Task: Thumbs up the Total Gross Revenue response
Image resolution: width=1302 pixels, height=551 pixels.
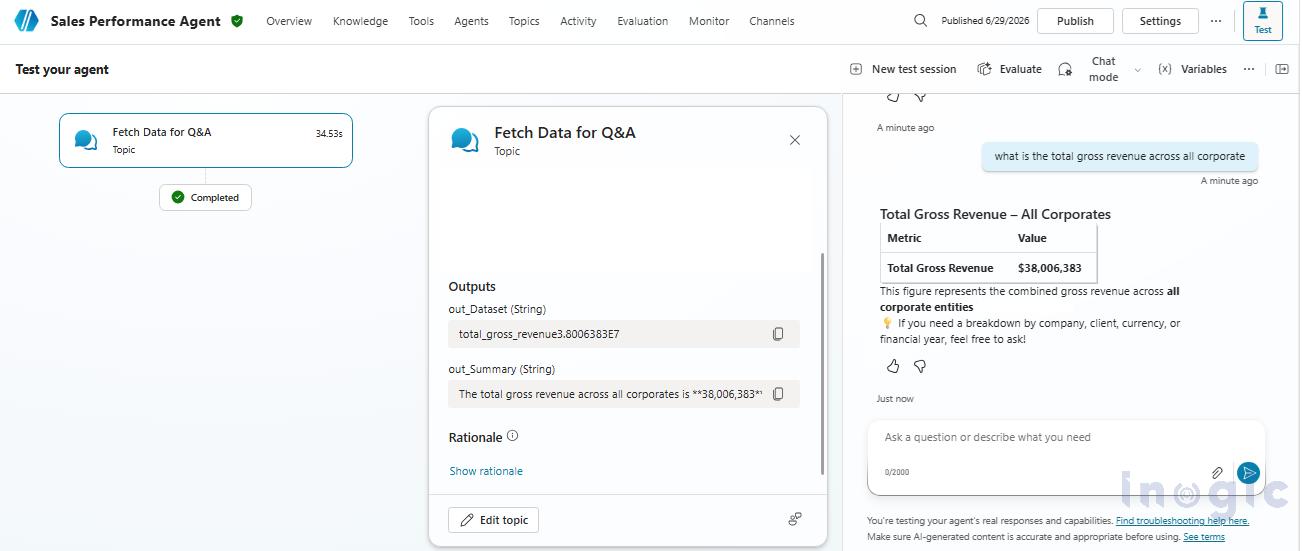Action: pos(893,366)
